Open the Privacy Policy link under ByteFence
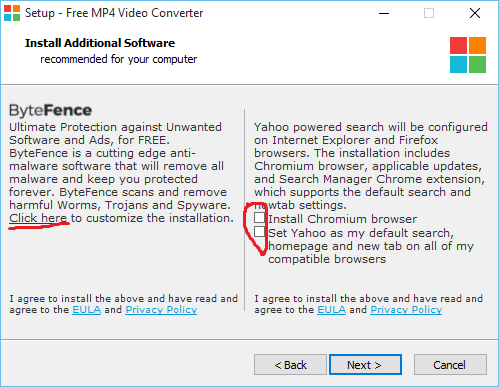 point(161,310)
